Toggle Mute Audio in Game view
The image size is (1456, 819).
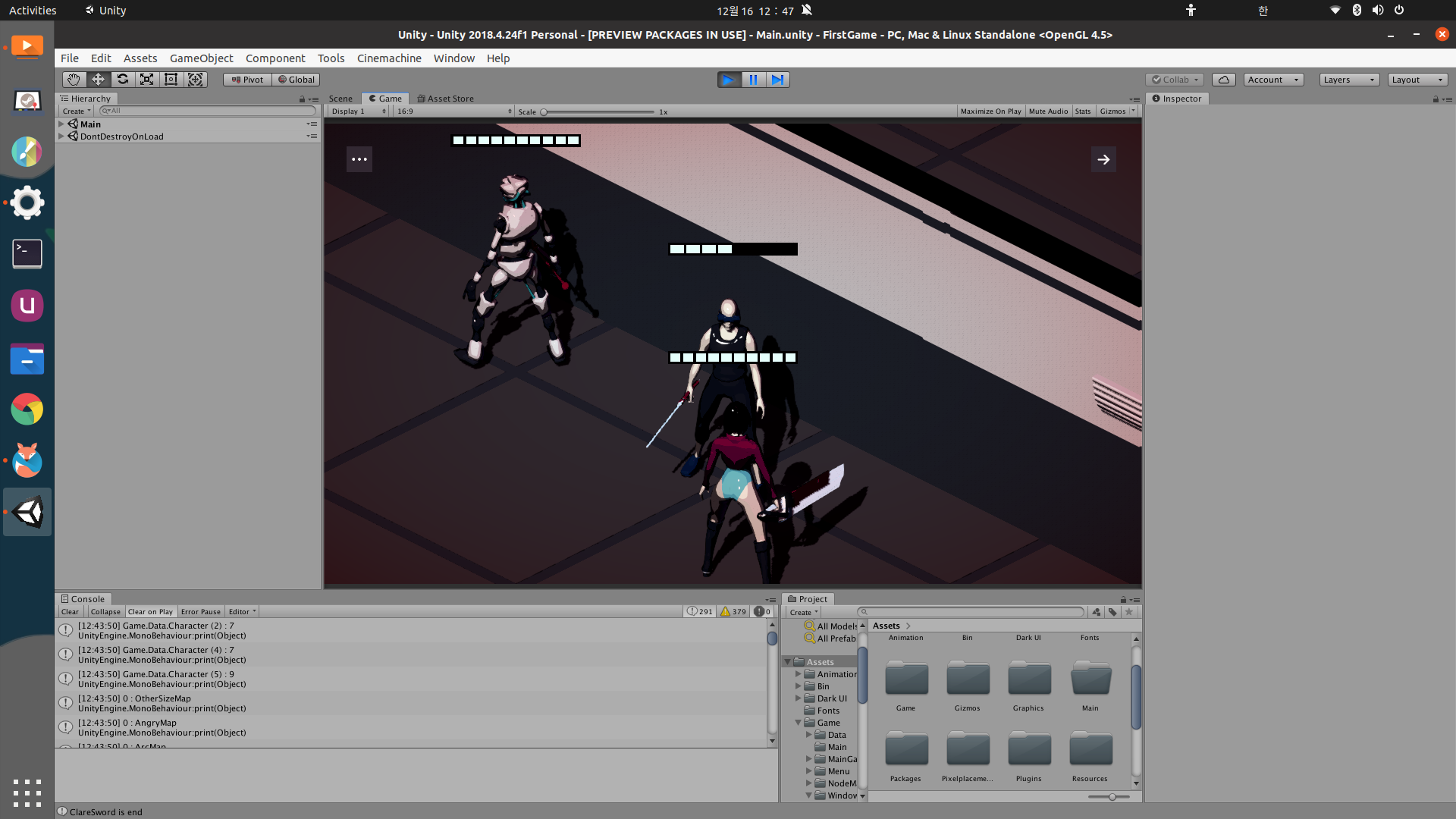tap(1048, 111)
